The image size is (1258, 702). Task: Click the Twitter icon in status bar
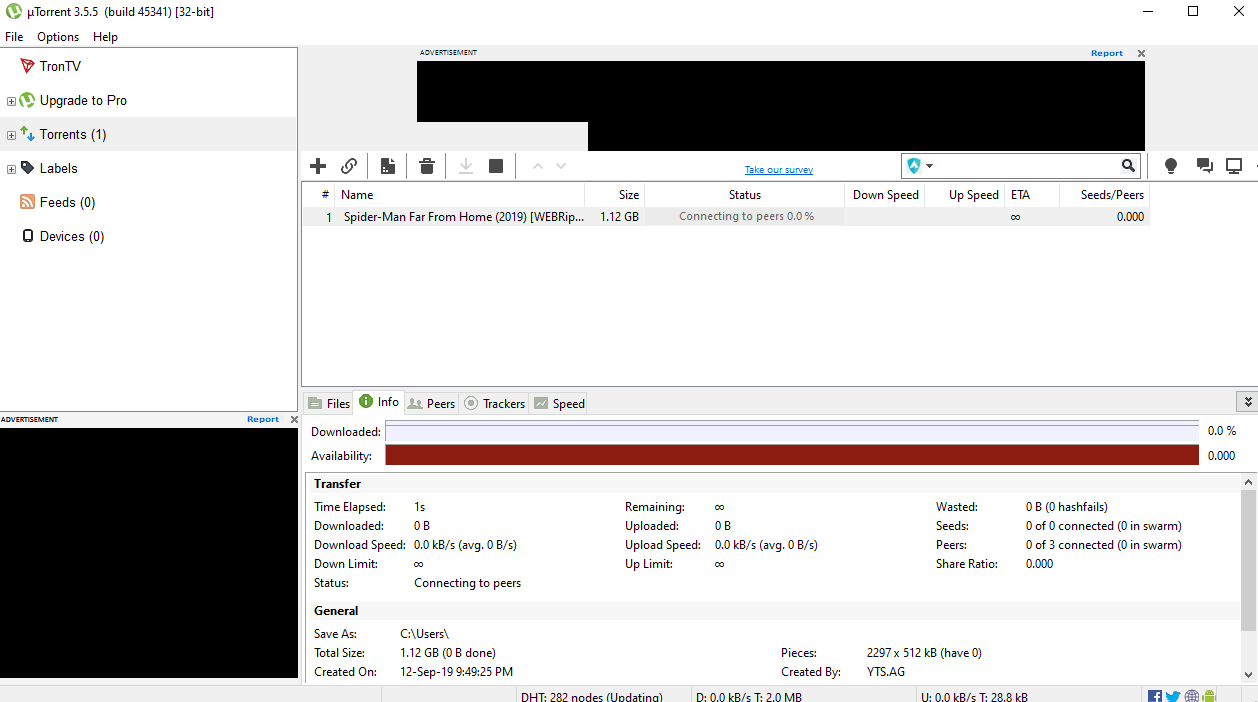(x=1173, y=696)
